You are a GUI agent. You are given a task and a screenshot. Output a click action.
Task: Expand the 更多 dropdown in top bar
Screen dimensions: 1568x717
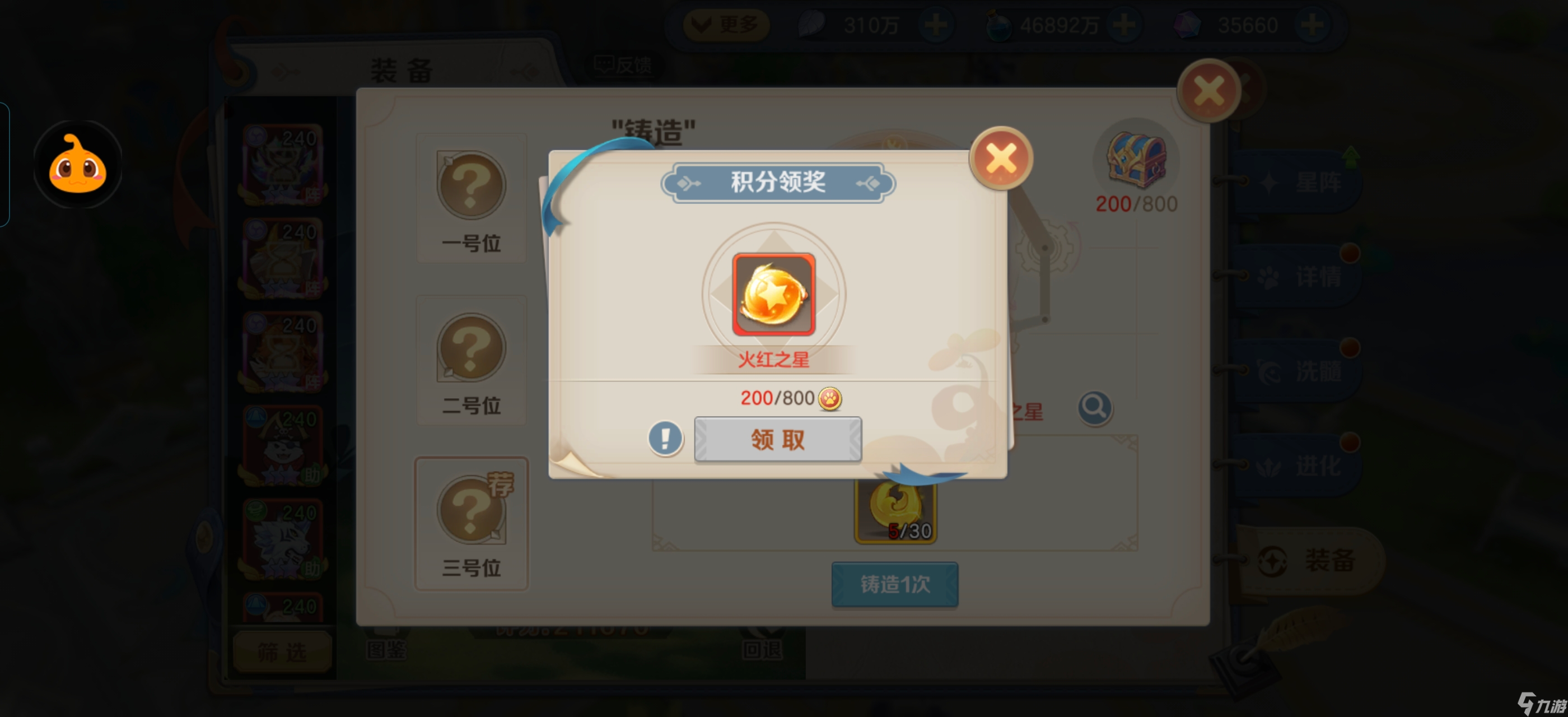726,25
